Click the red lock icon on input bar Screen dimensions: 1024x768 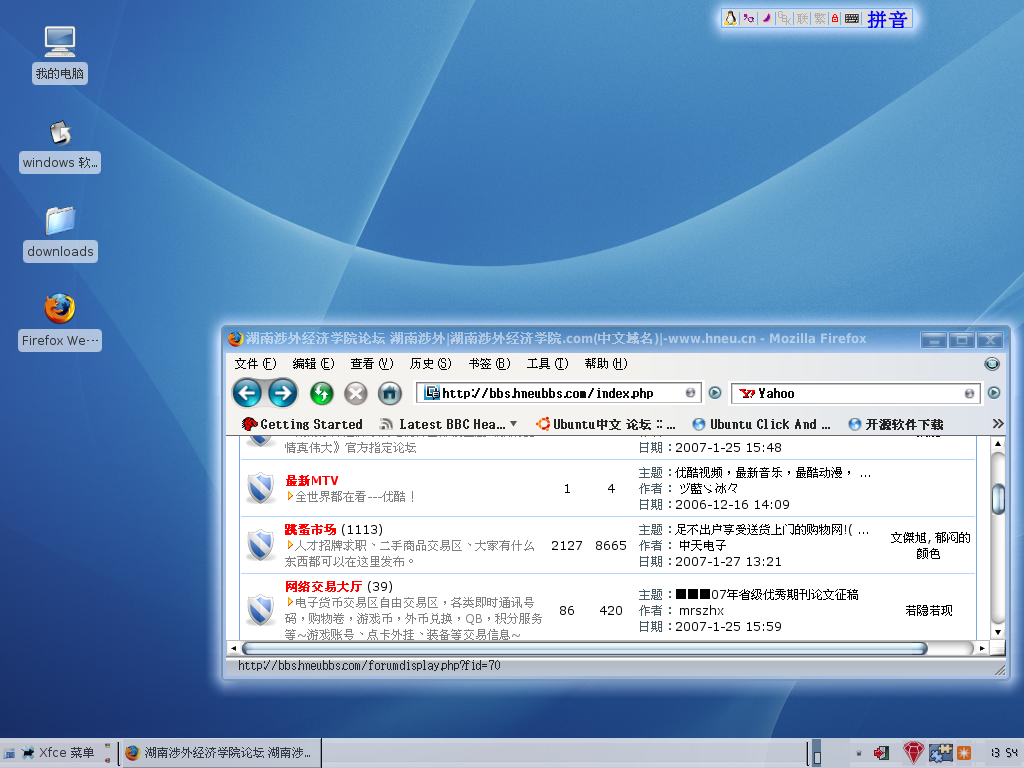coord(835,18)
